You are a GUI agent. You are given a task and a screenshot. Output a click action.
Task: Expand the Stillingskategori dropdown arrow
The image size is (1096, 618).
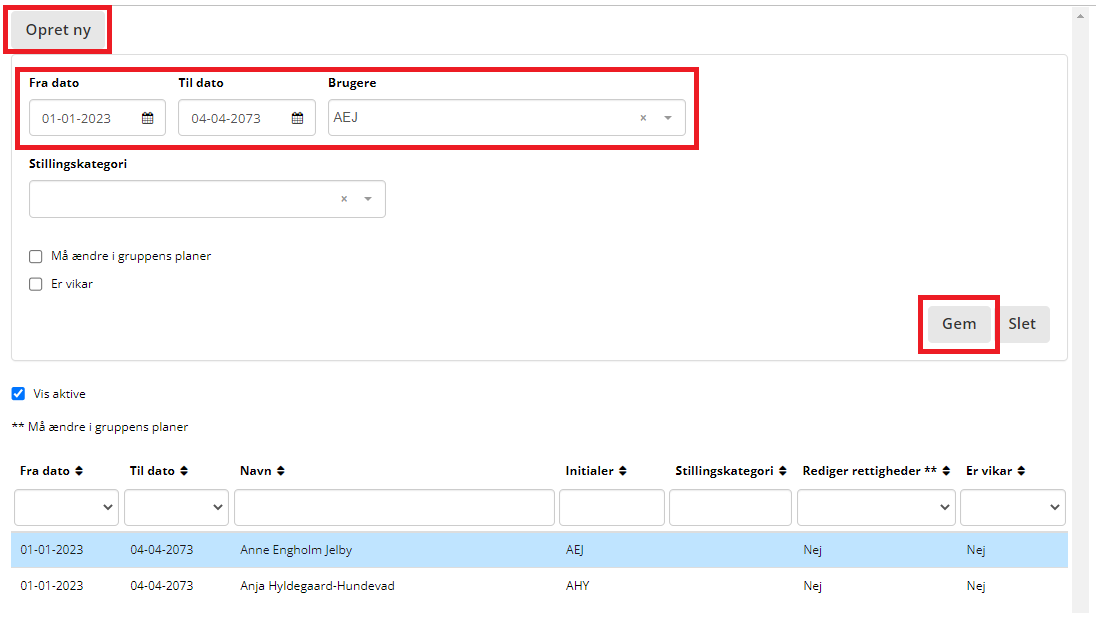click(368, 199)
